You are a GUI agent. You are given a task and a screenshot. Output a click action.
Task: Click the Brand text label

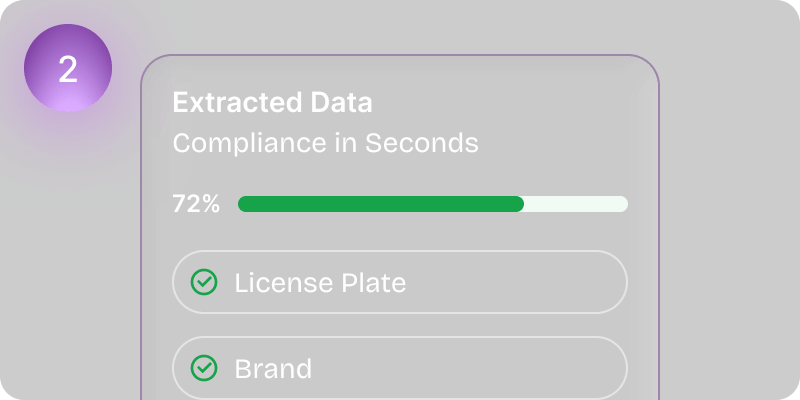click(273, 368)
